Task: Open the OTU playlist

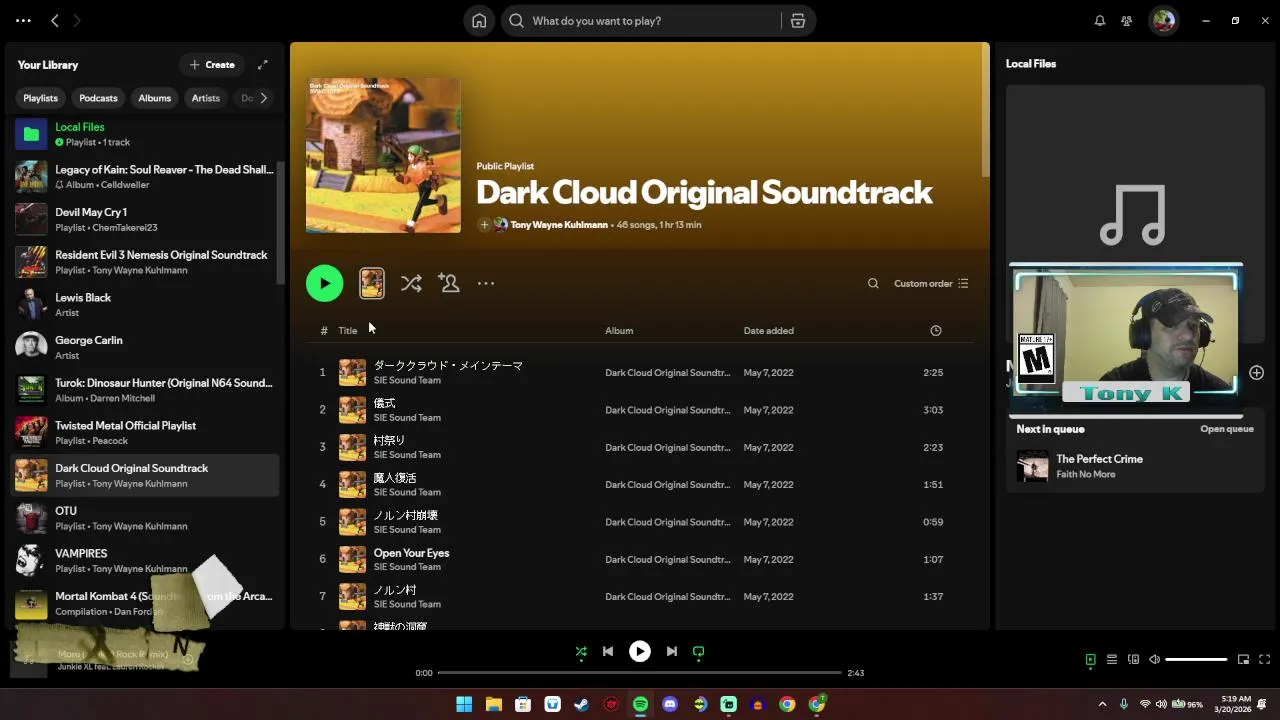Action: (145, 518)
